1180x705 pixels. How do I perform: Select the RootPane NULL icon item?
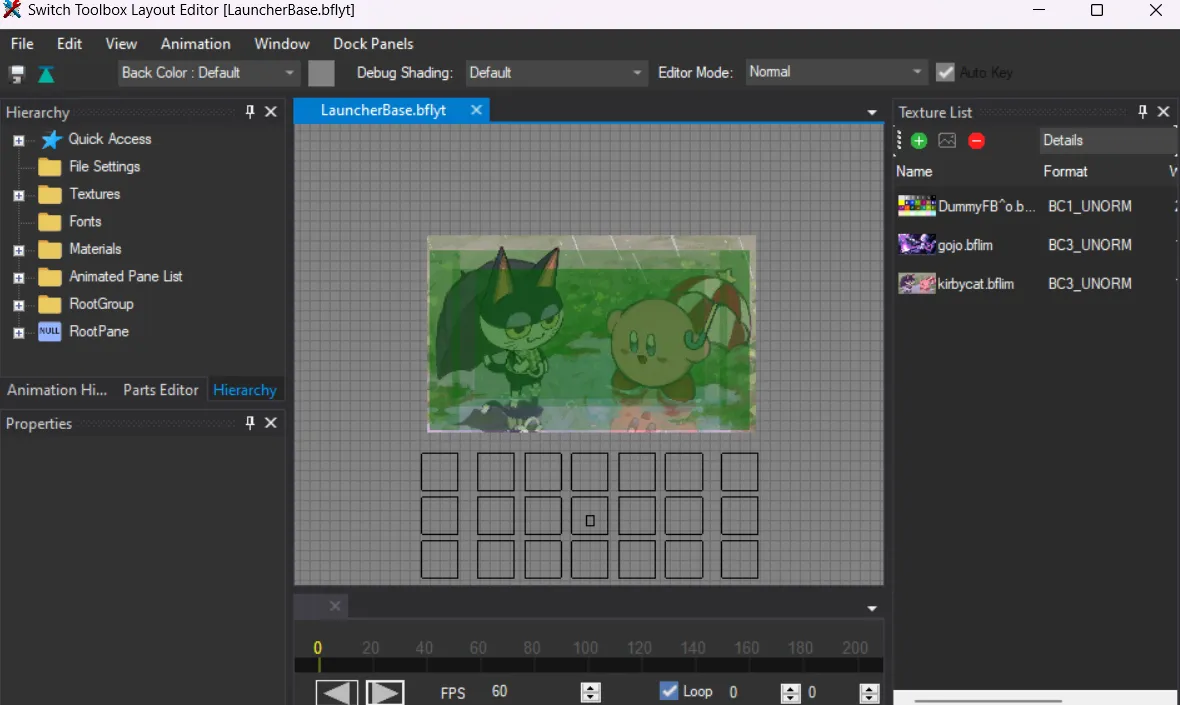(50, 332)
